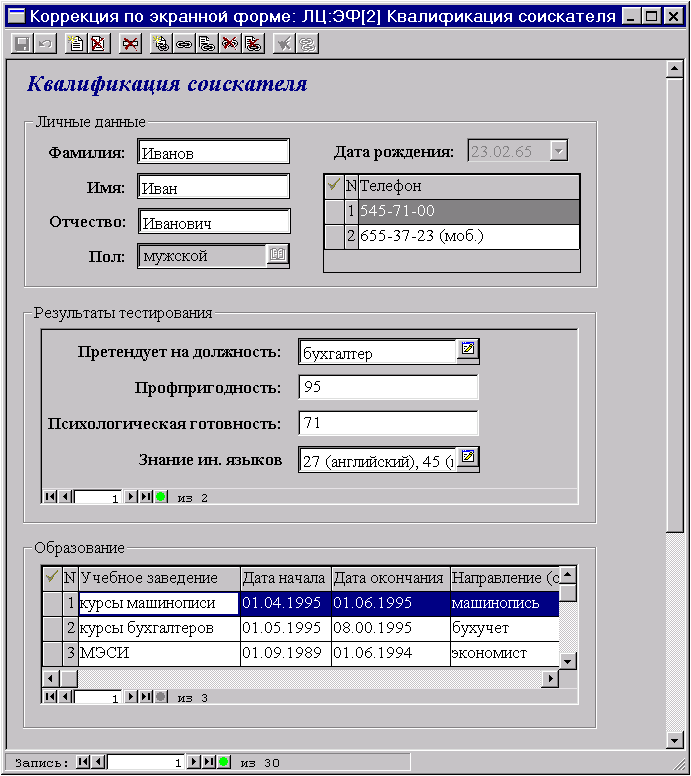Image resolution: width=691 pixels, height=776 pixels.
Task: Toggle the checkmark header in Телефон table
Action: click(x=334, y=186)
